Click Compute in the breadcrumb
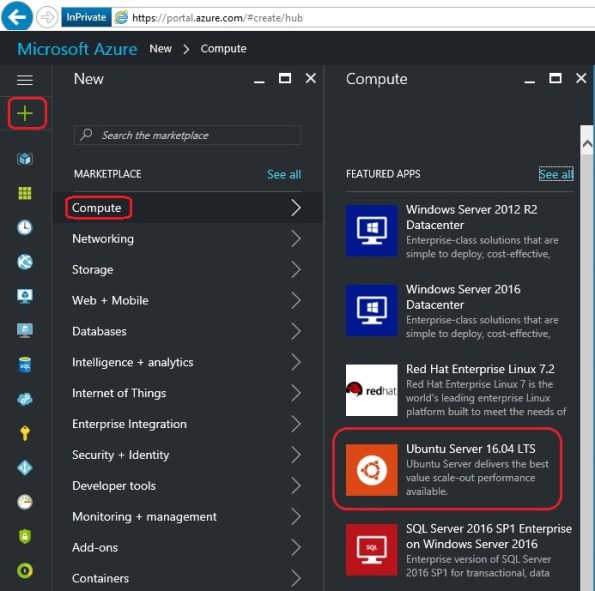 tap(224, 49)
